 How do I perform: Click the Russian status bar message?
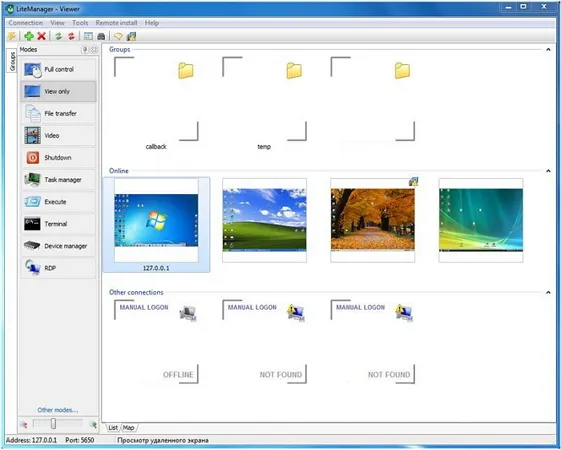pyautogui.click(x=163, y=440)
